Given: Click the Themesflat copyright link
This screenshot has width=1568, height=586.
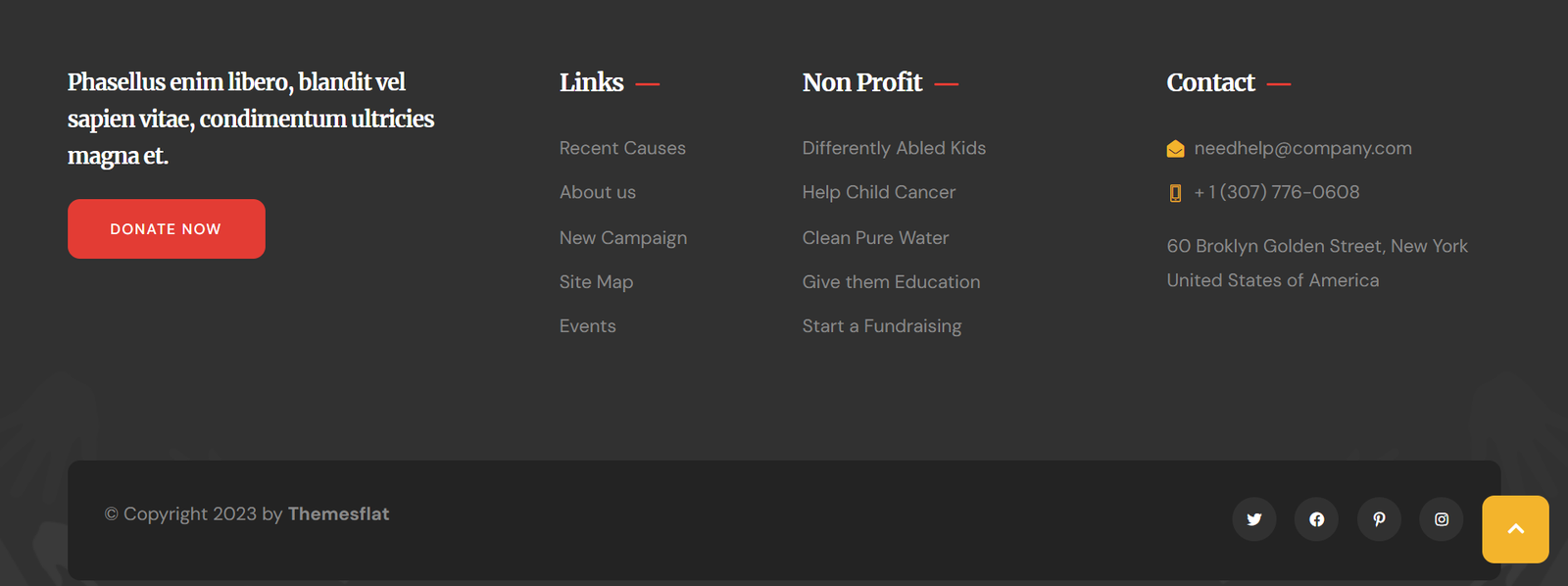Looking at the screenshot, I should 338,513.
